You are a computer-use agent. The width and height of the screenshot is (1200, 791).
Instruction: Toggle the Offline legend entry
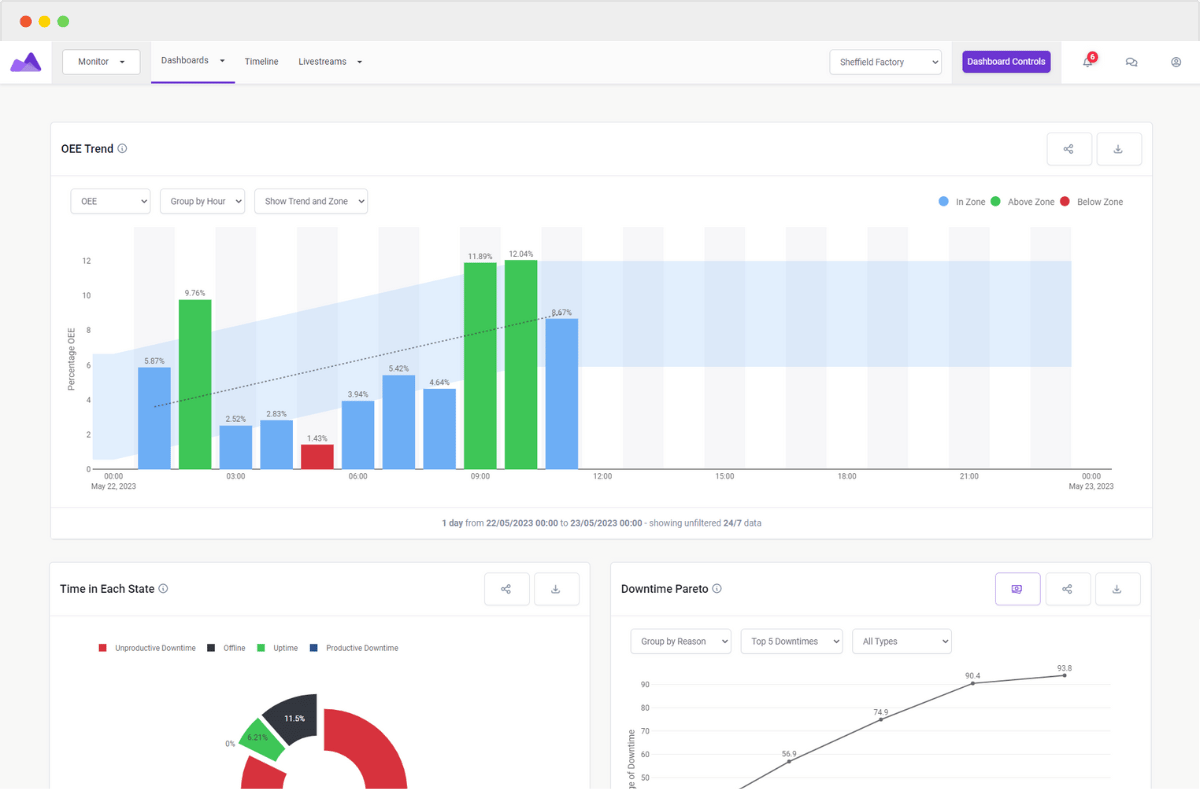[226, 648]
